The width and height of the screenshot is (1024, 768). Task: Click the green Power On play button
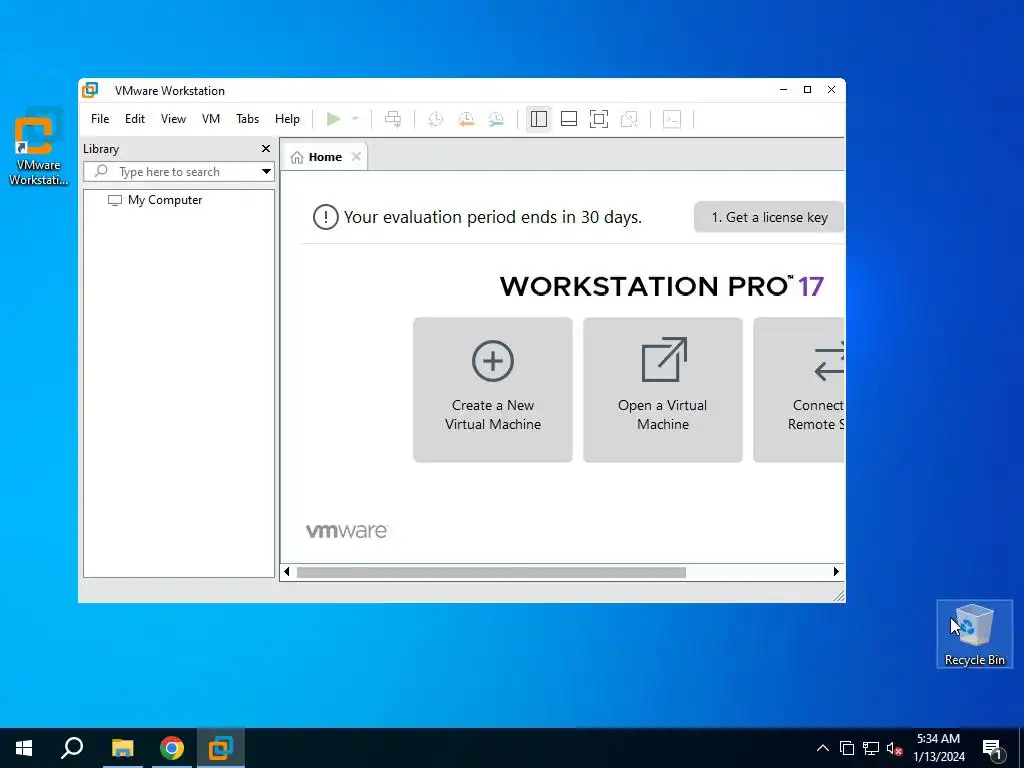tap(334, 119)
